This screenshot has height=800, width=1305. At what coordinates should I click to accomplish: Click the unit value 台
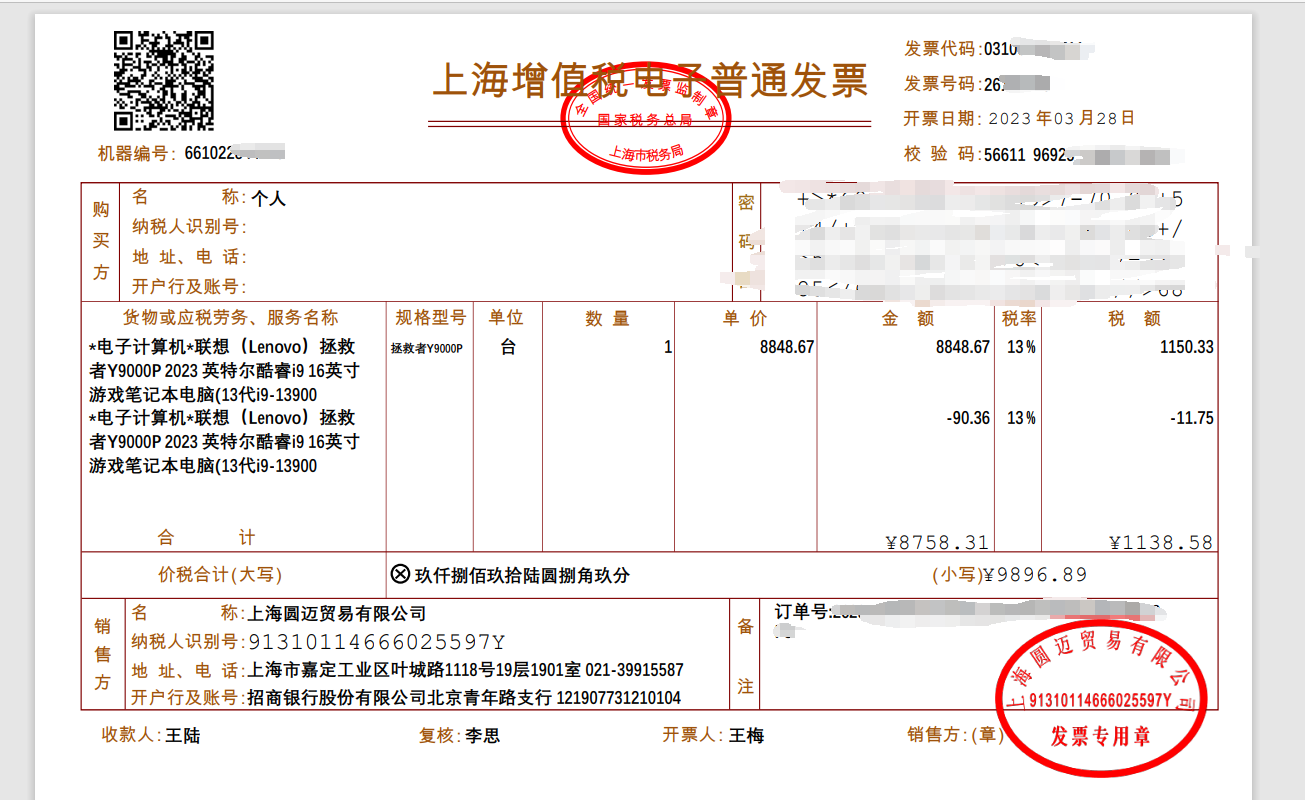point(508,347)
